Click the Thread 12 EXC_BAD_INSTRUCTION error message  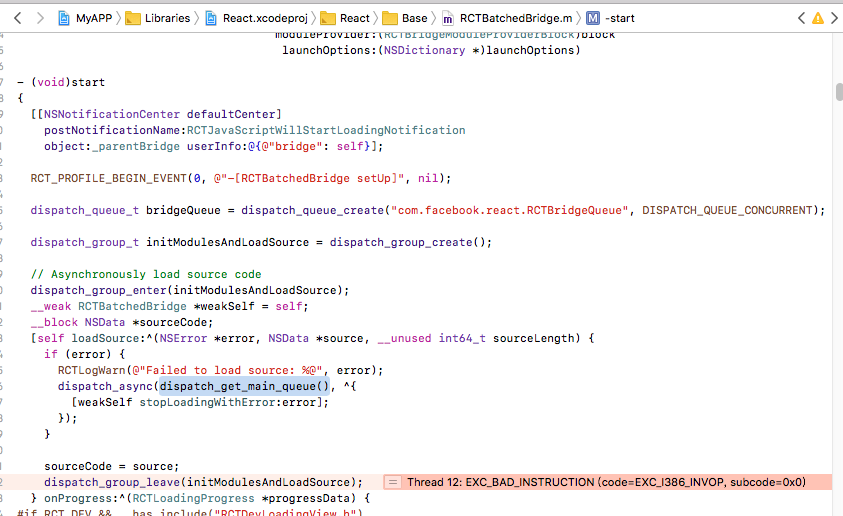[606, 482]
